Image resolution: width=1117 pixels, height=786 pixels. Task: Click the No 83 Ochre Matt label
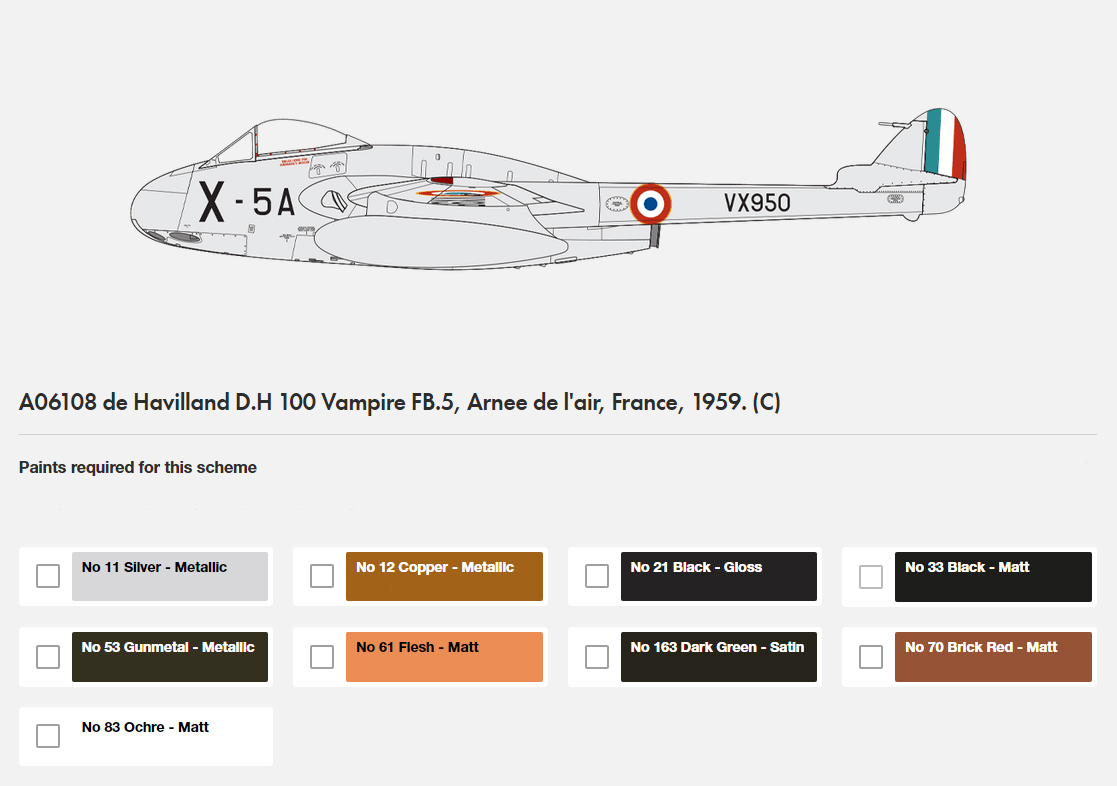click(x=145, y=727)
